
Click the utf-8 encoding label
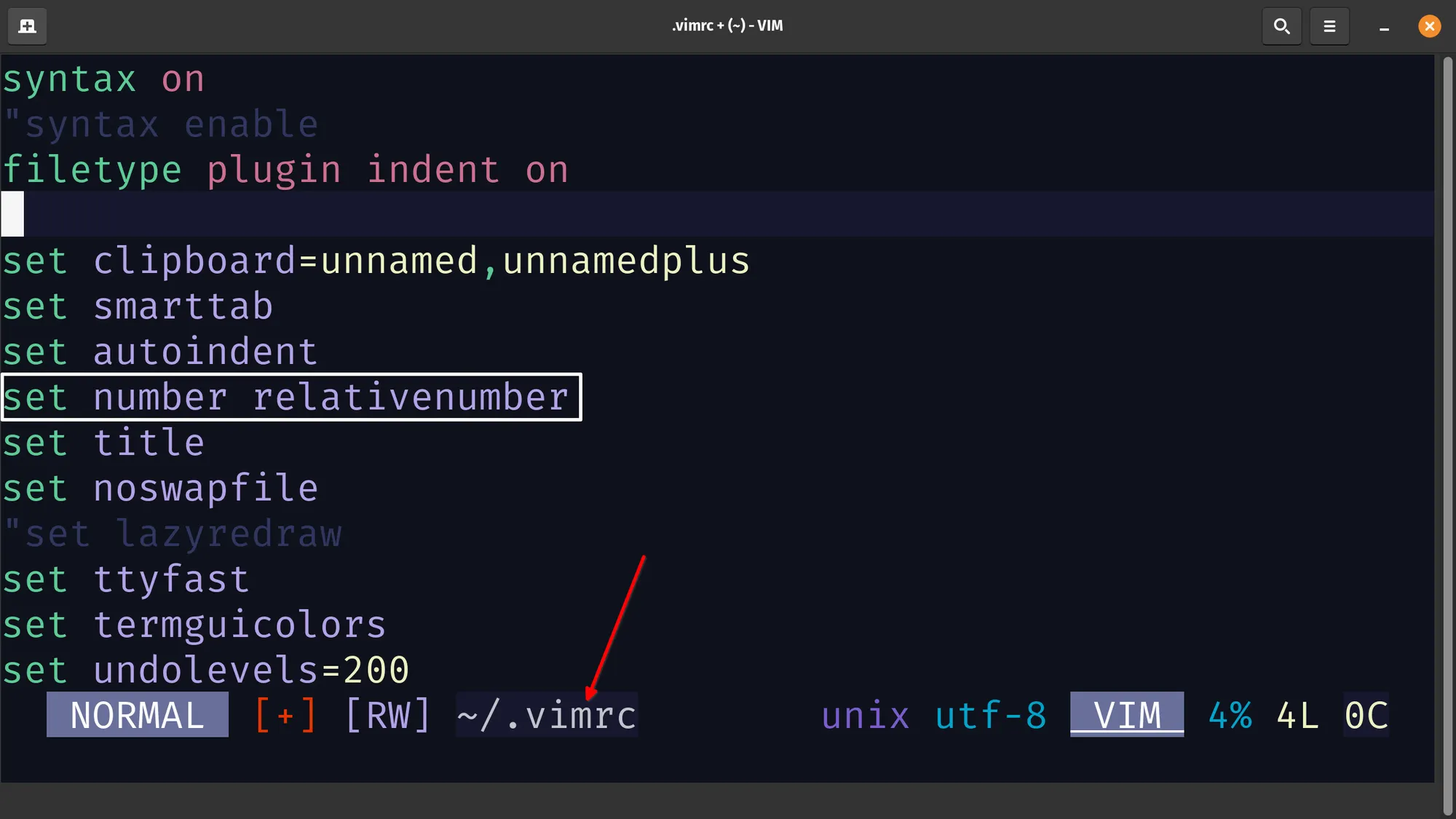tap(991, 715)
